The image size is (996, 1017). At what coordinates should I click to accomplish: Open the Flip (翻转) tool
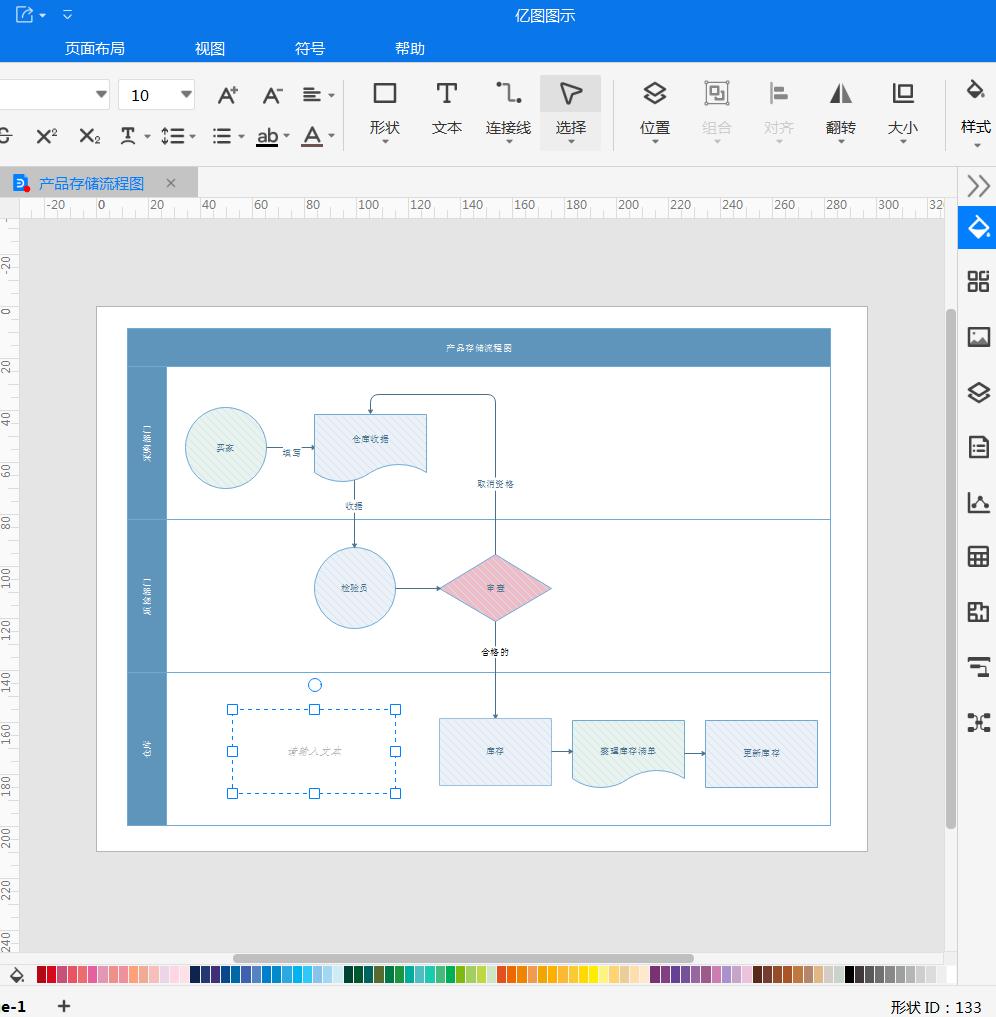pyautogui.click(x=840, y=109)
